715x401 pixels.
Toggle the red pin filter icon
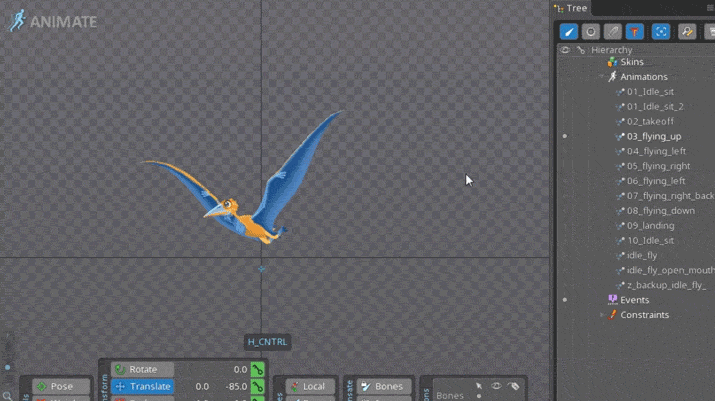pos(634,32)
